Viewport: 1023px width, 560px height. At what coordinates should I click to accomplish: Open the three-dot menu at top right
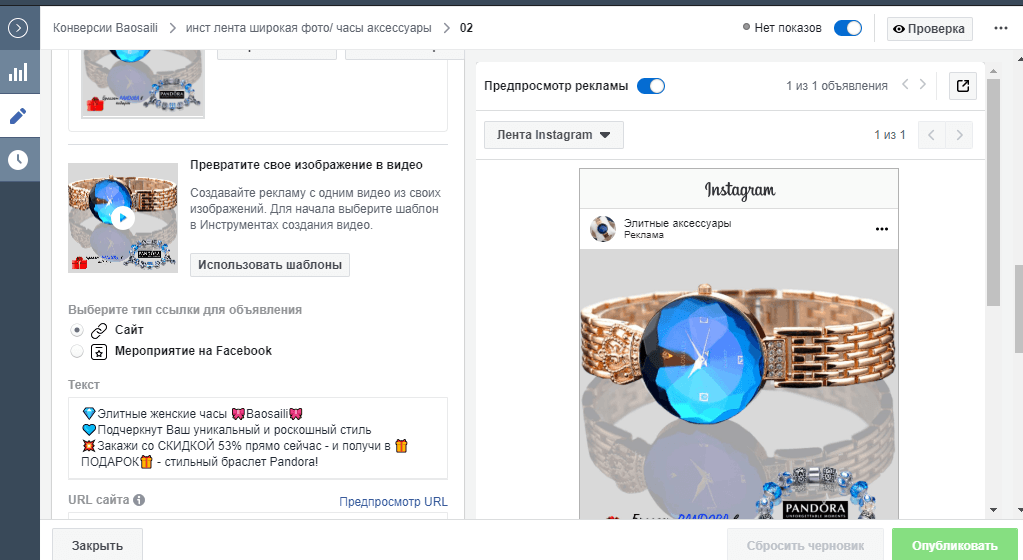pos(1001,28)
